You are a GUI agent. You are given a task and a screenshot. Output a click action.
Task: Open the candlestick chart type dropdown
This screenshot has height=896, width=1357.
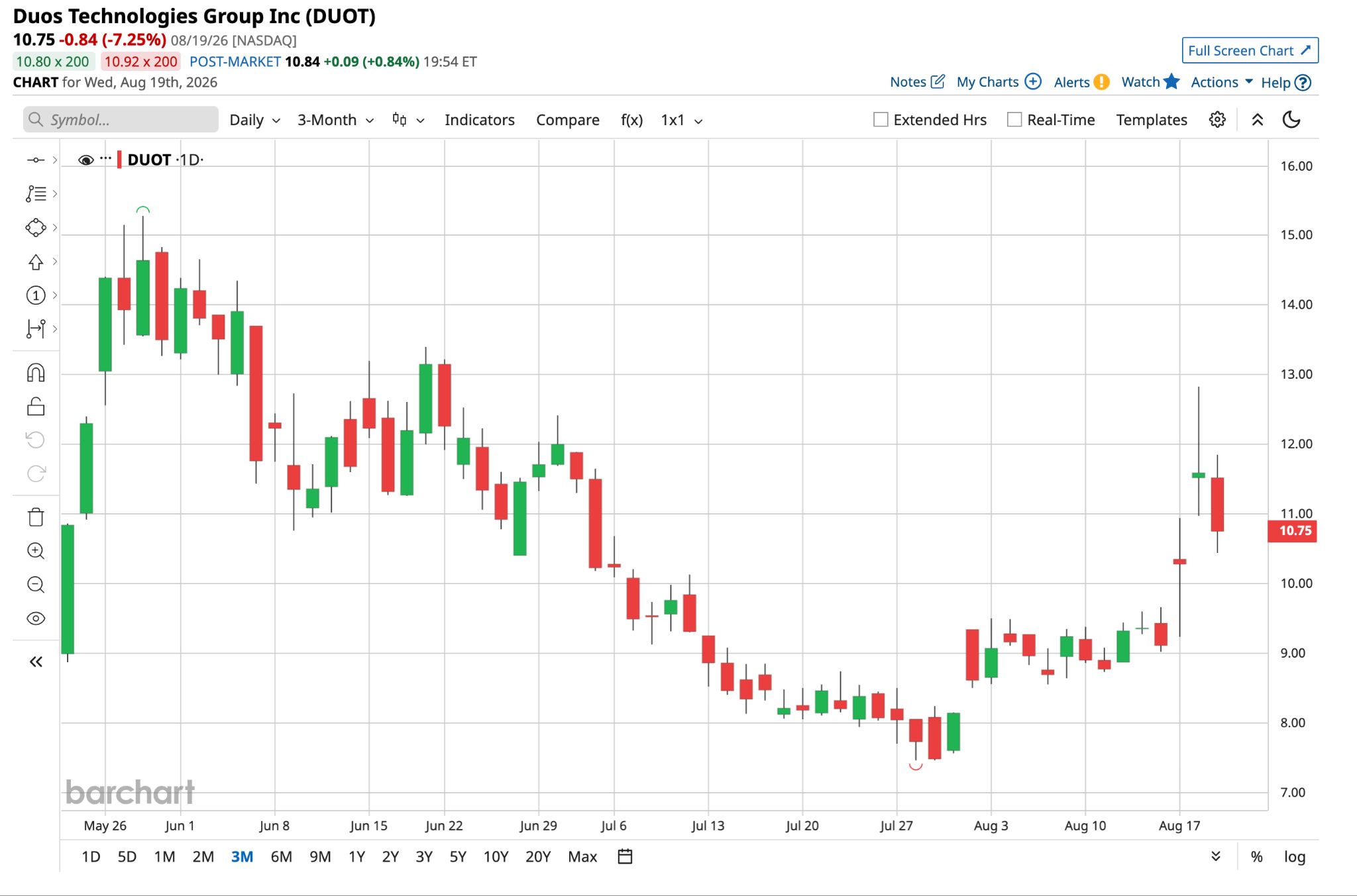pos(408,120)
